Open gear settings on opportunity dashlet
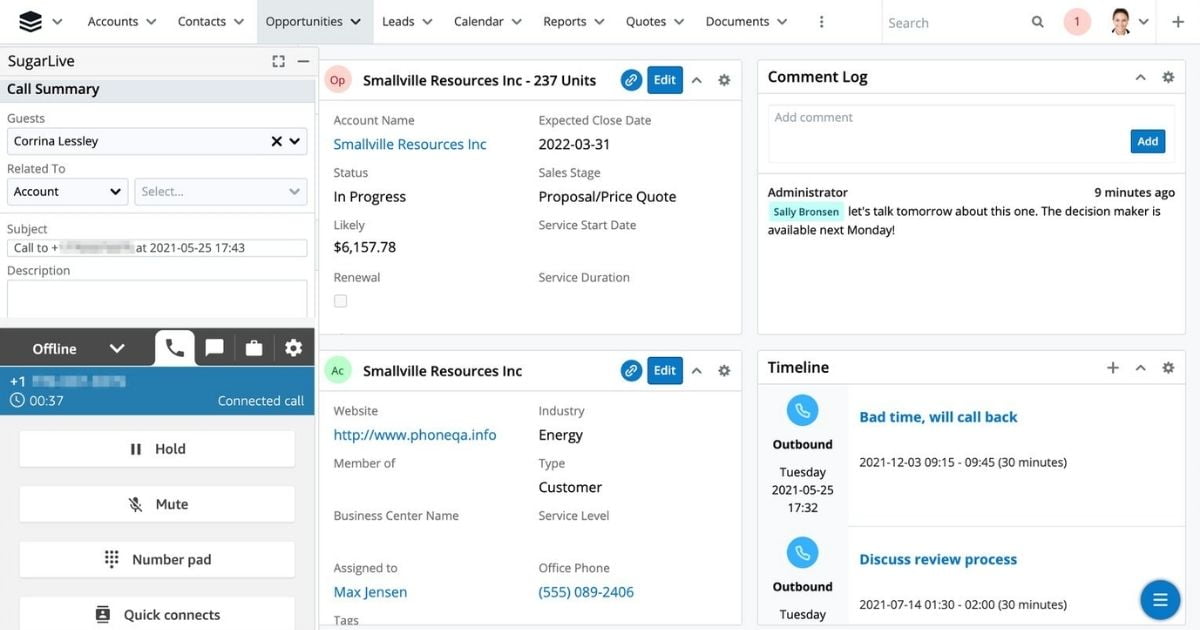The height and width of the screenshot is (630, 1200). tap(724, 80)
